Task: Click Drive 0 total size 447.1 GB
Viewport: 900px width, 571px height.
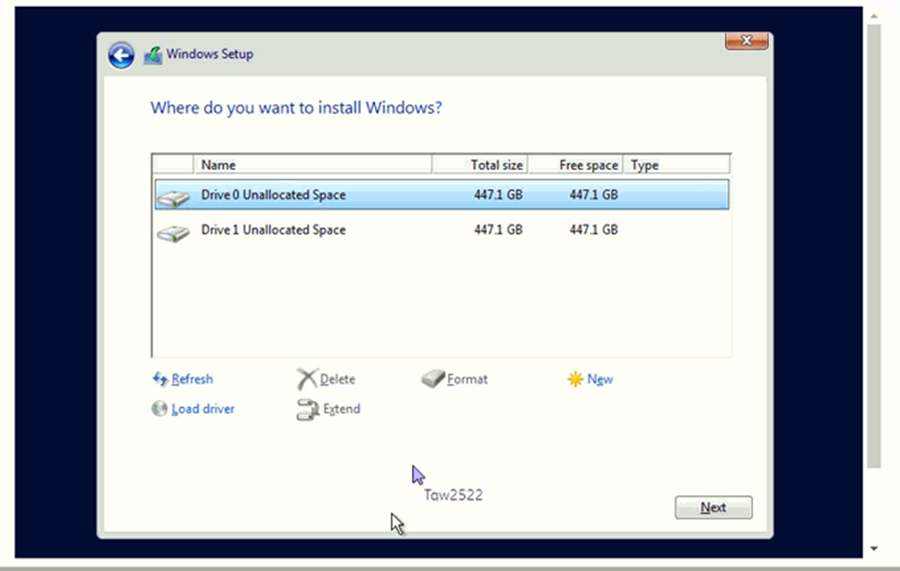Action: 498,195
